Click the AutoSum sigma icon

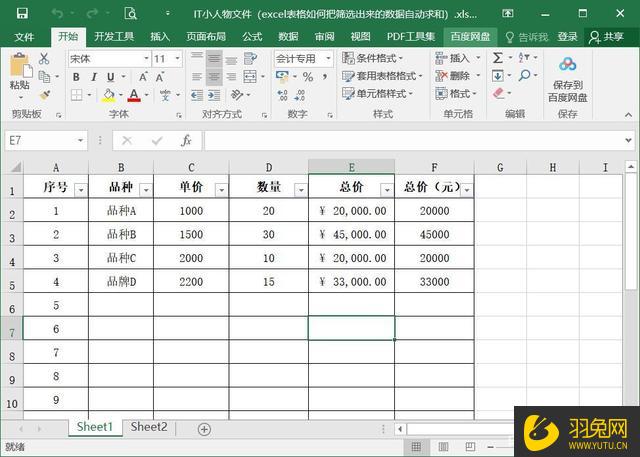click(497, 58)
